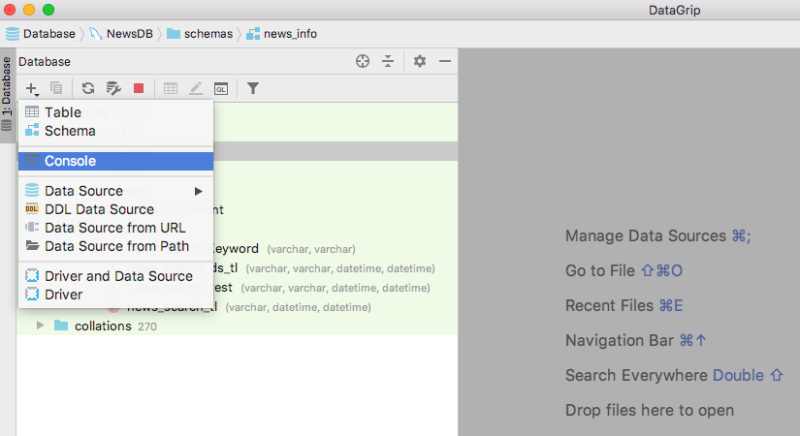The image size is (800, 436).
Task: Click the Search Everywhere hint text
Action: 674,375
